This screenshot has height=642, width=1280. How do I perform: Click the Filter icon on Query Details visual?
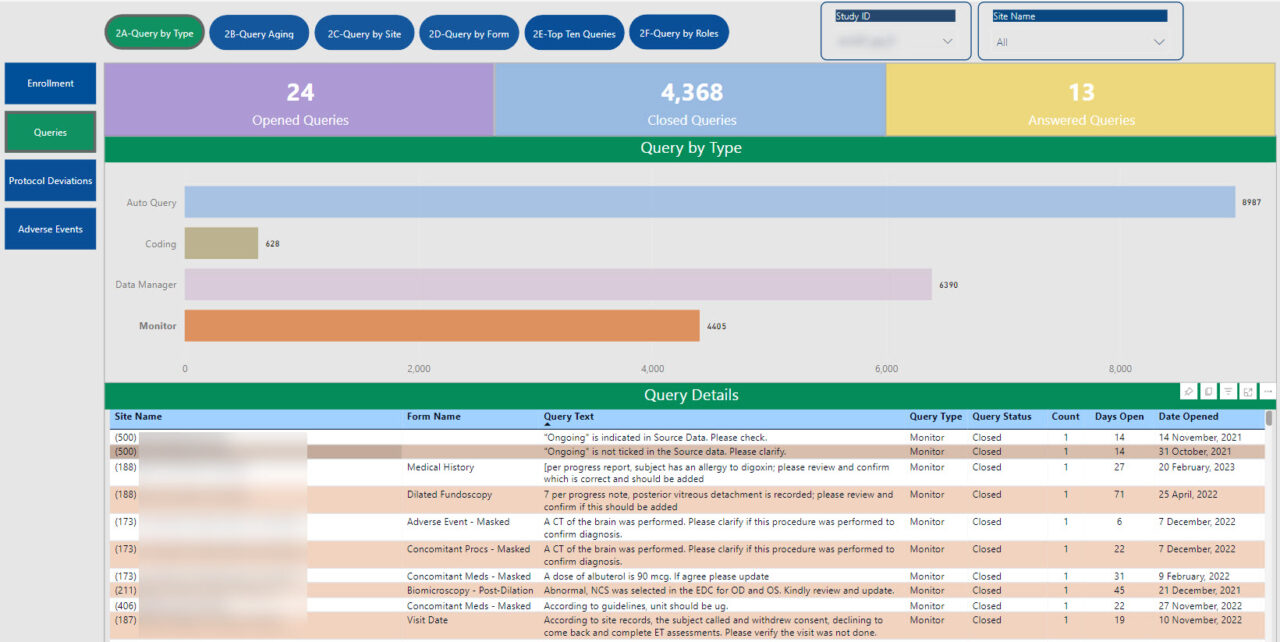tap(1228, 391)
